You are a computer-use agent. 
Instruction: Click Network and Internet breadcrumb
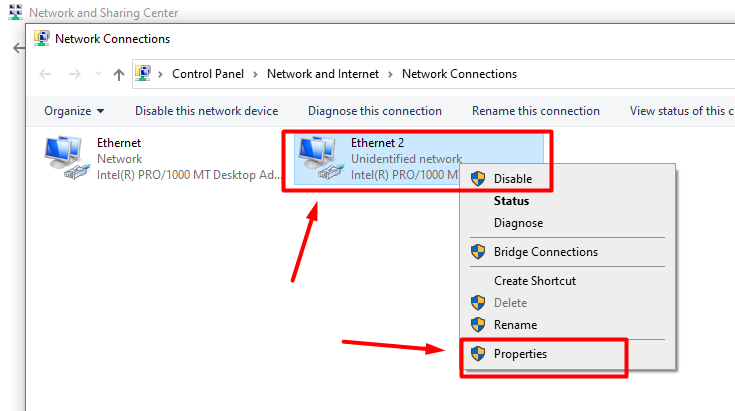pos(322,74)
